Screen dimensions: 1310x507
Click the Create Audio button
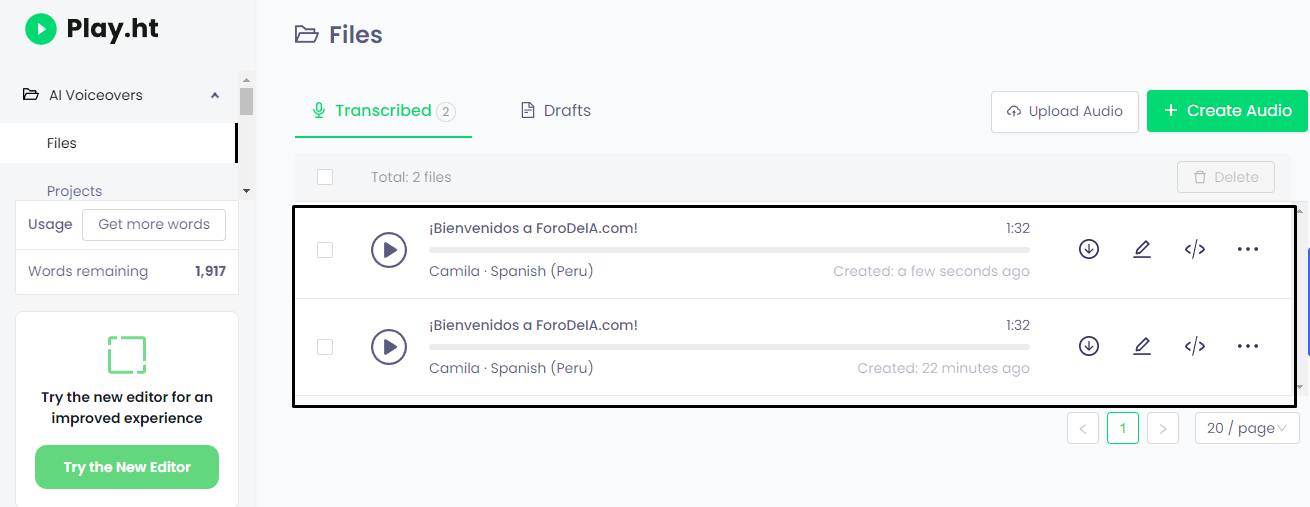(x=1227, y=111)
